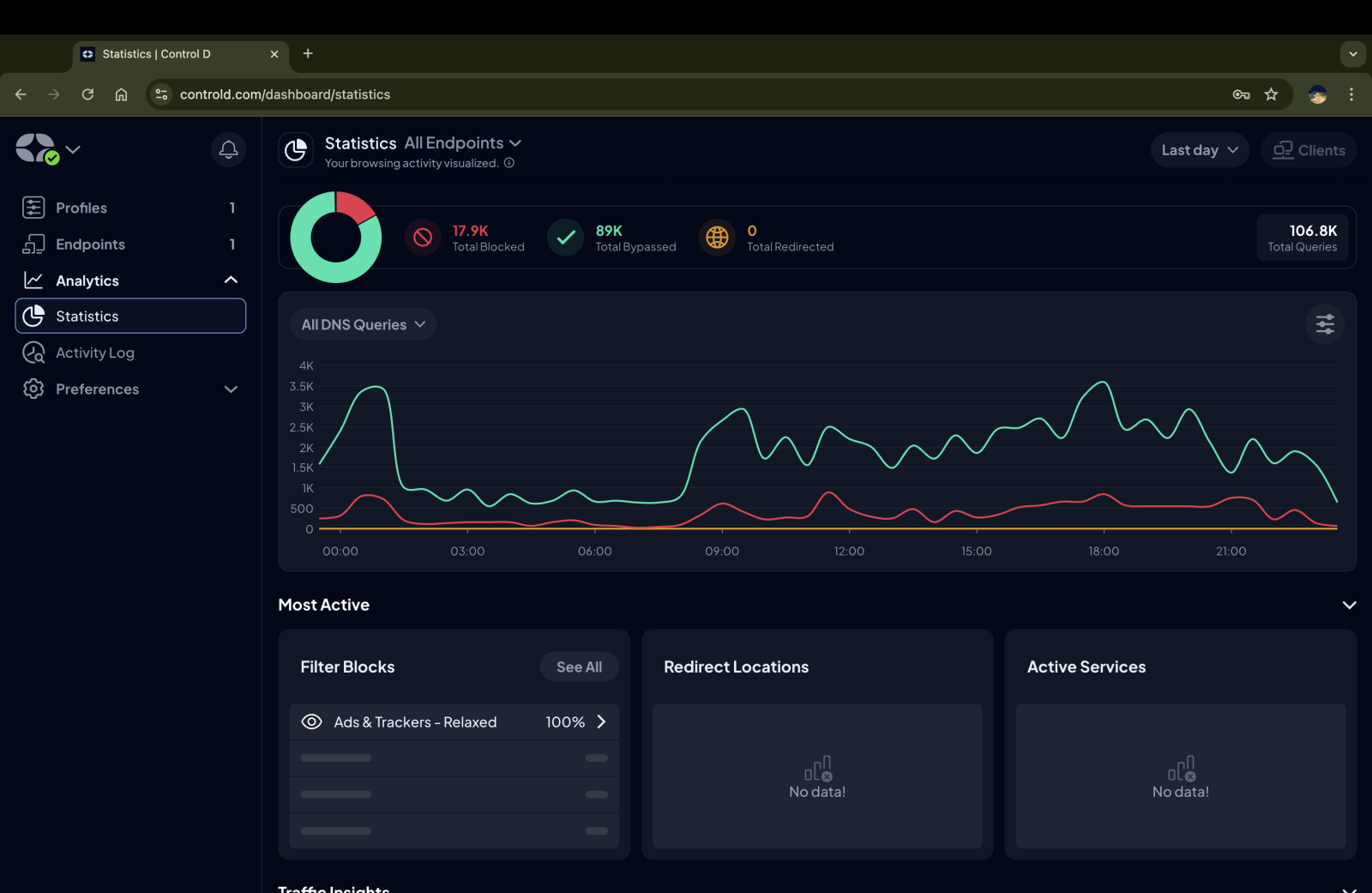Click the Analytics chart icon
The height and width of the screenshot is (893, 1372).
[33, 281]
